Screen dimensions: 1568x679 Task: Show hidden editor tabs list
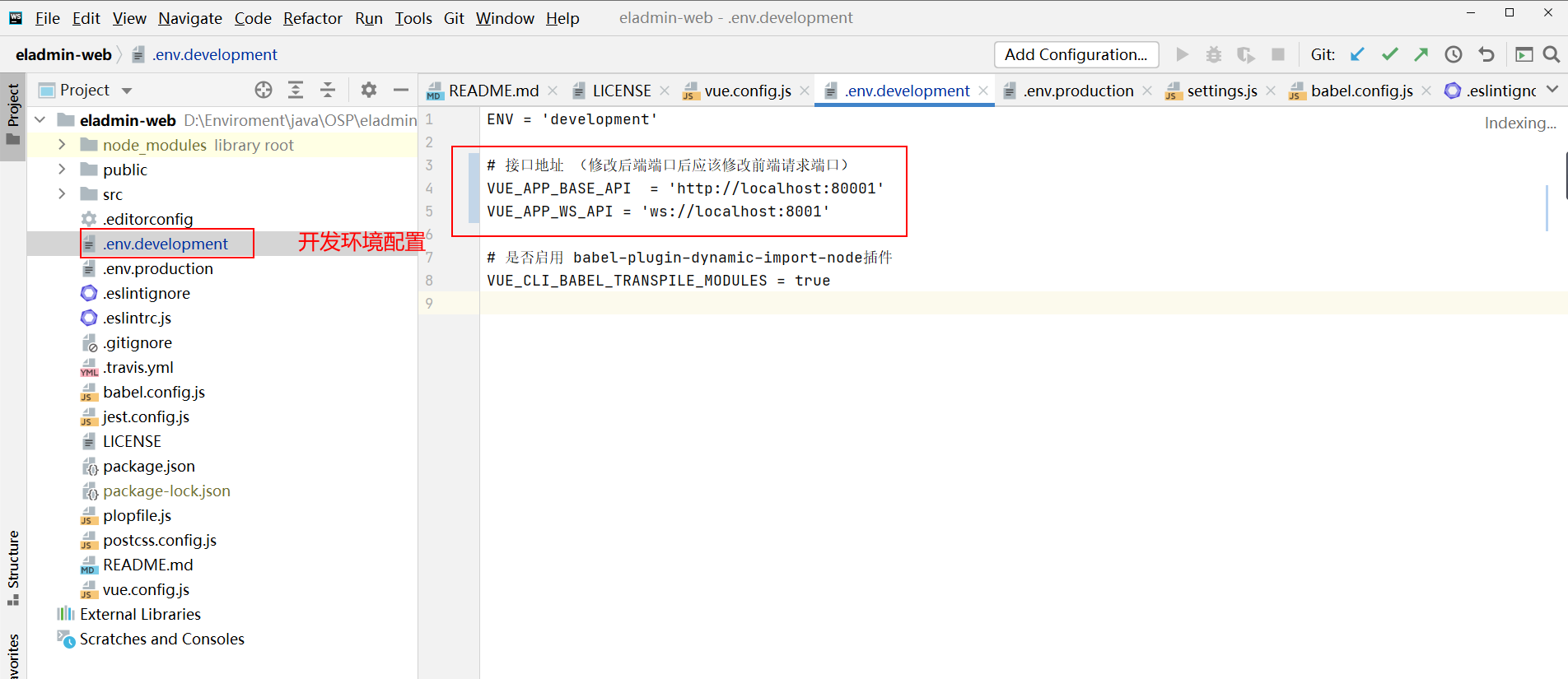point(1552,90)
